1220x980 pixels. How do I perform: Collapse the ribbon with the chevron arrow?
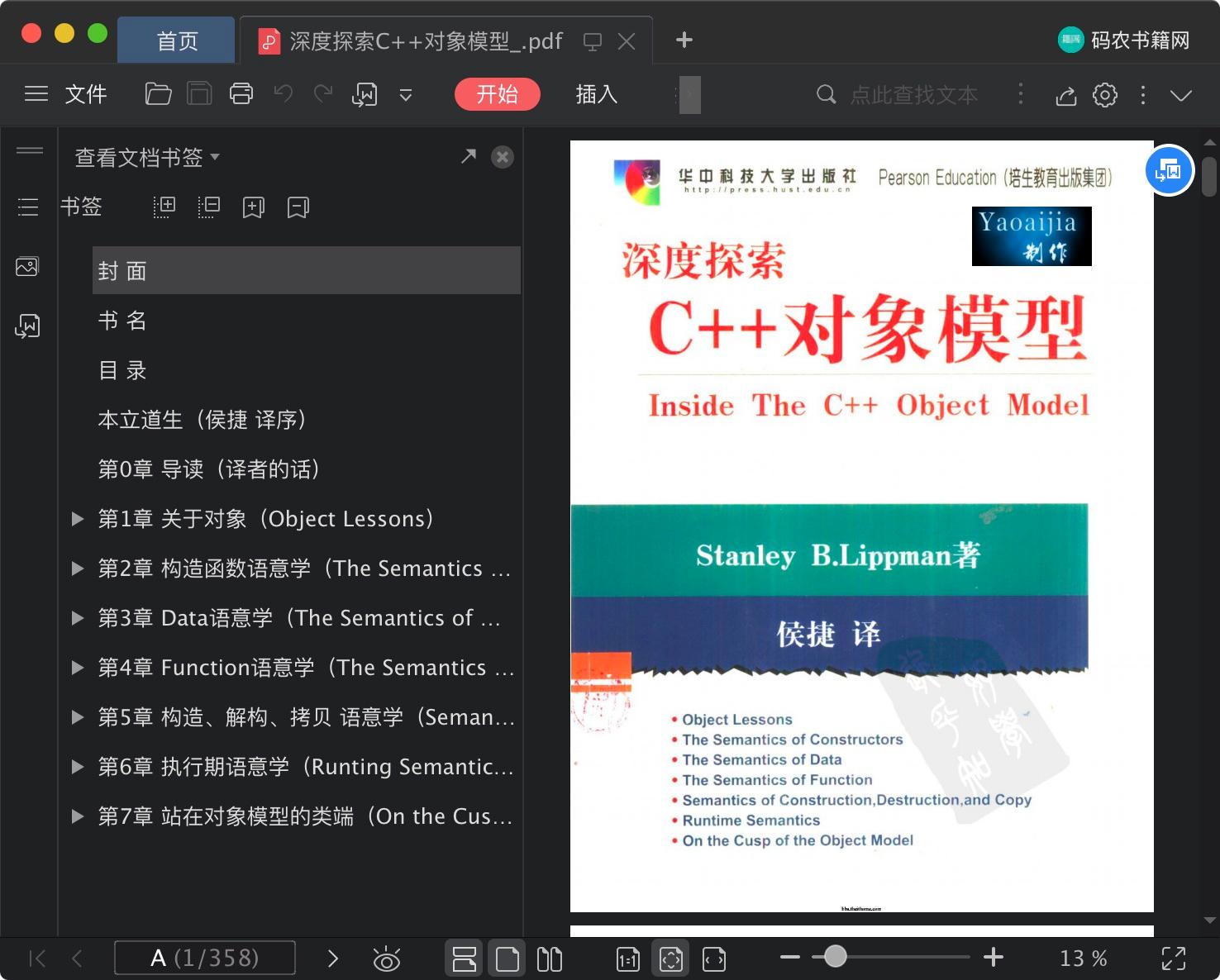(x=1181, y=96)
